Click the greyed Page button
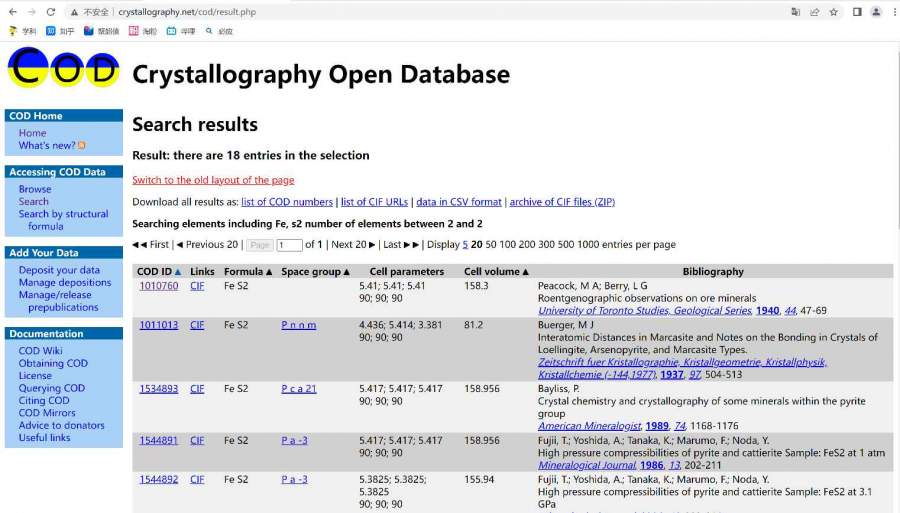Image resolution: width=900 pixels, height=513 pixels. 259,245
